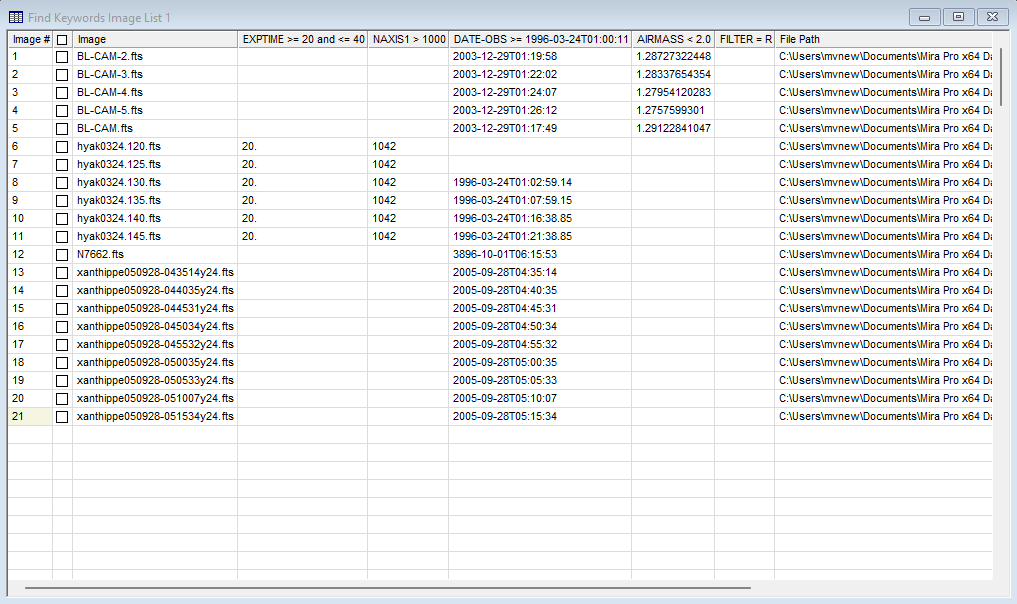The image size is (1017, 604).
Task: Click the NAXIS1 > 1000 column header
Action: pyautogui.click(x=408, y=39)
